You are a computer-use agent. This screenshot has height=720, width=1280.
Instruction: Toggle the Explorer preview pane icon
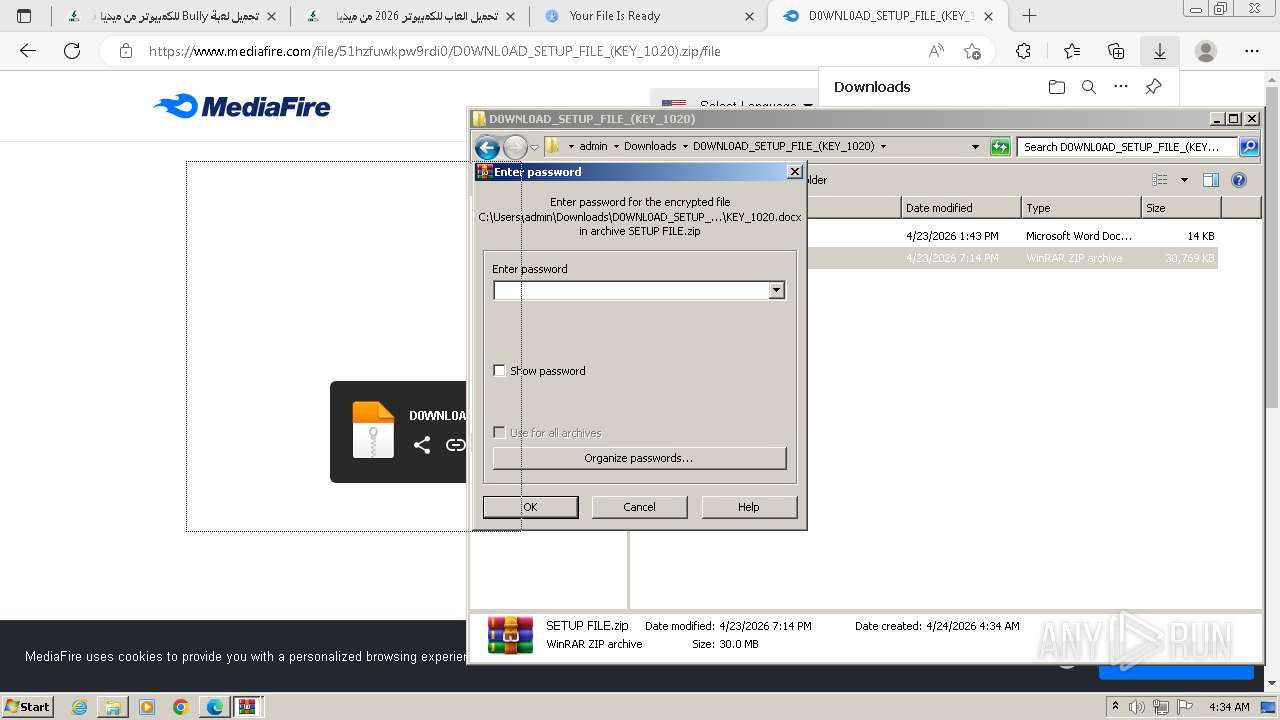1210,180
